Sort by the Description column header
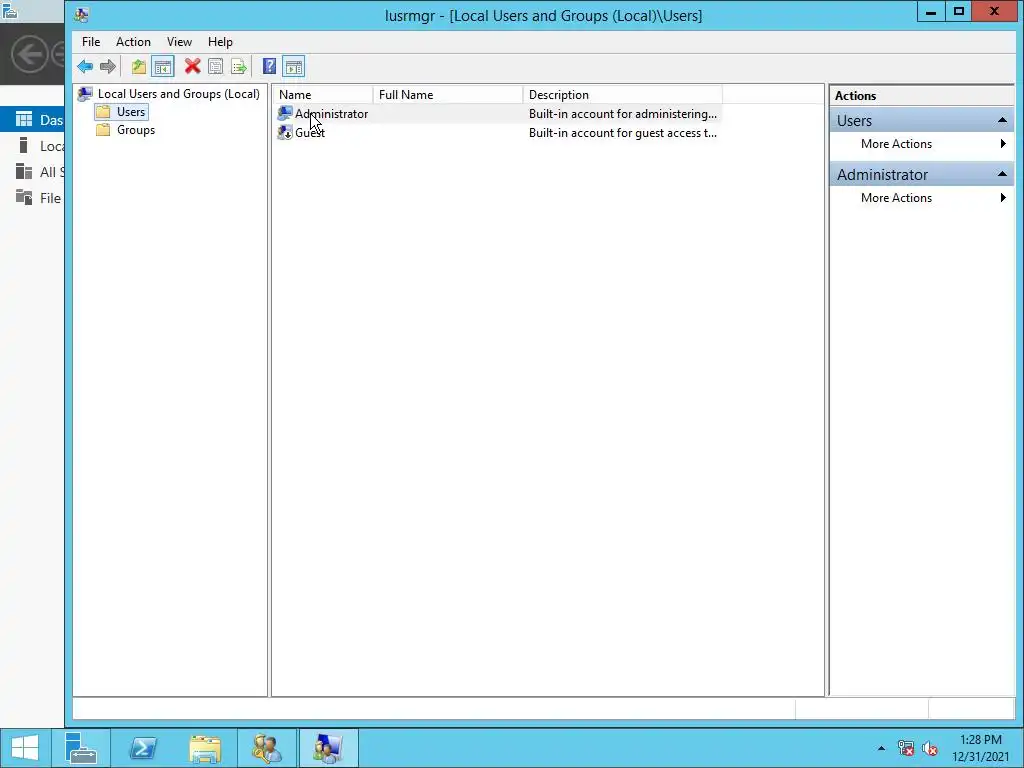Viewport: 1024px width, 768px height. pyautogui.click(x=623, y=95)
